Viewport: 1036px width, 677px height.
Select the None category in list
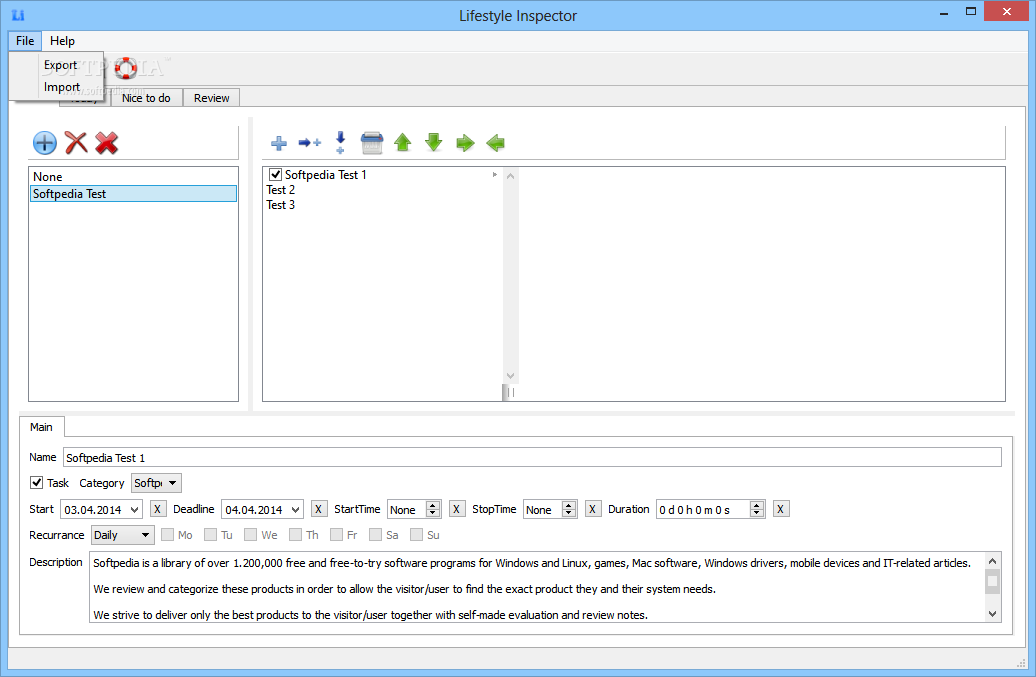pyautogui.click(x=133, y=176)
